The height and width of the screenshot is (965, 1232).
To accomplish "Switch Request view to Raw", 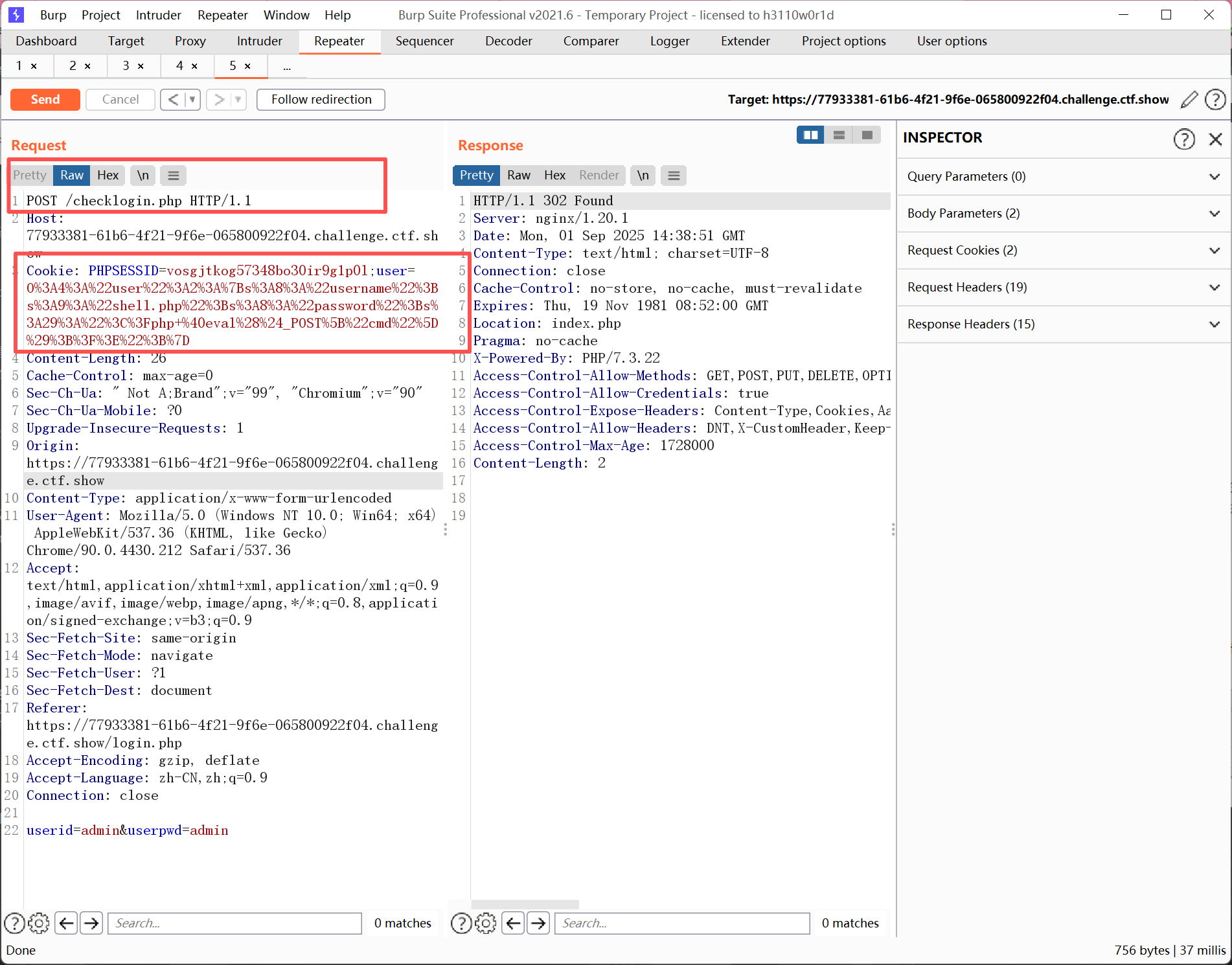I will [x=72, y=175].
